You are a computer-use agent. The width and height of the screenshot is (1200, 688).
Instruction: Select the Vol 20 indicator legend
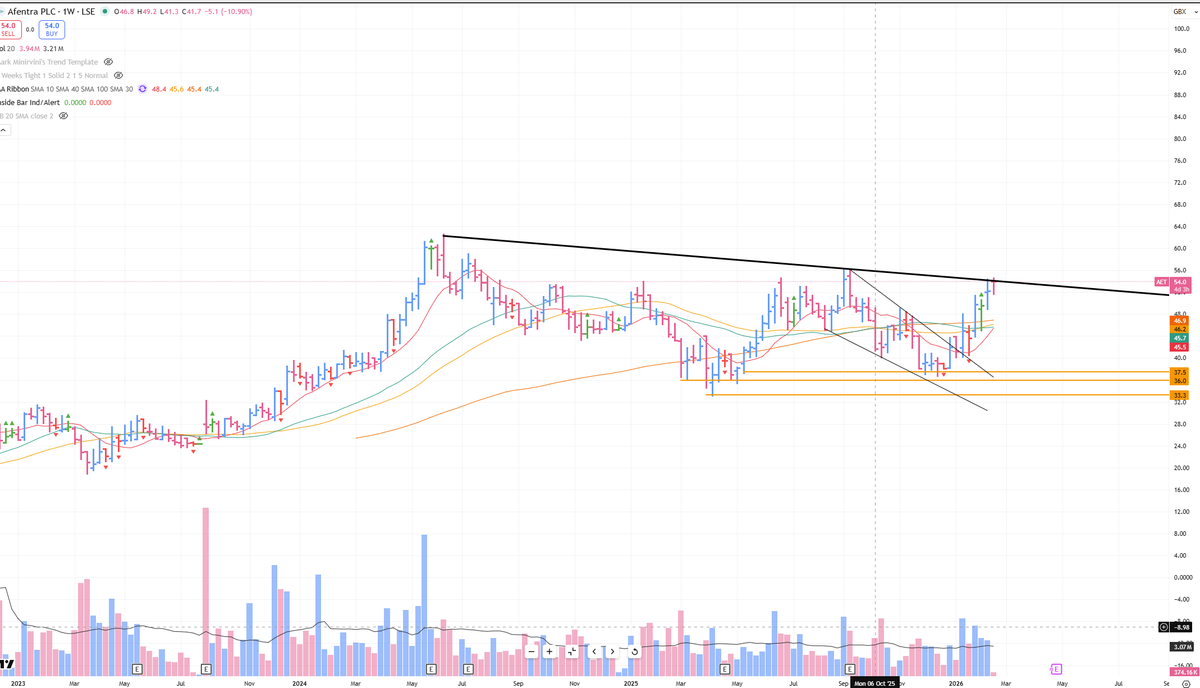coord(8,48)
